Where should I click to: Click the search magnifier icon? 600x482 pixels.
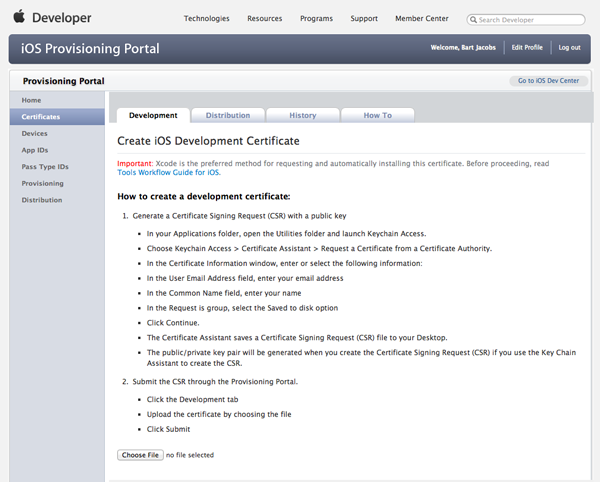click(x=473, y=20)
